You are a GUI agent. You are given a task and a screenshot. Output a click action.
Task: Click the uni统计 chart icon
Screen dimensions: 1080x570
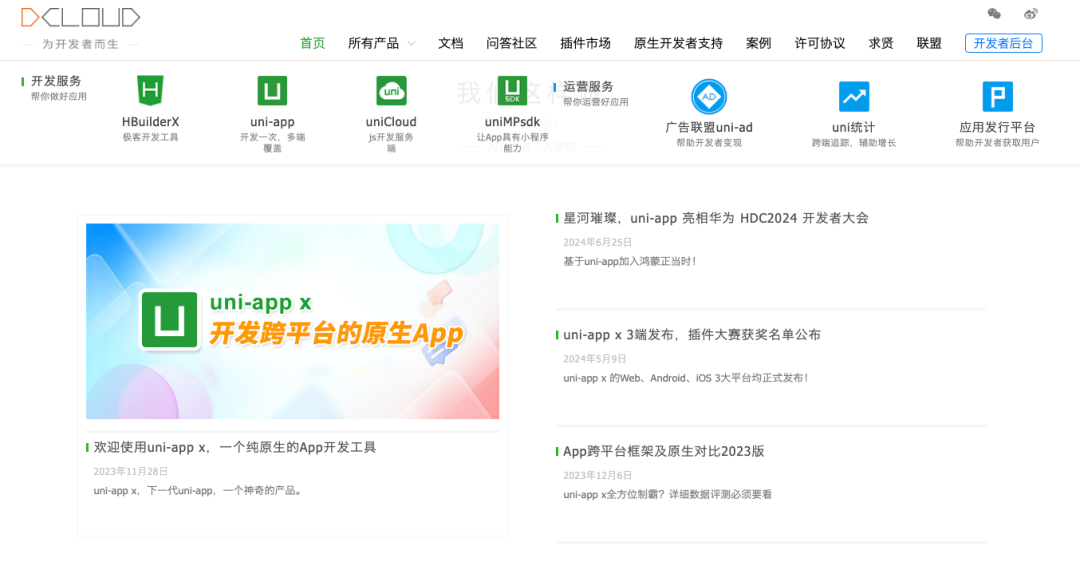(853, 96)
